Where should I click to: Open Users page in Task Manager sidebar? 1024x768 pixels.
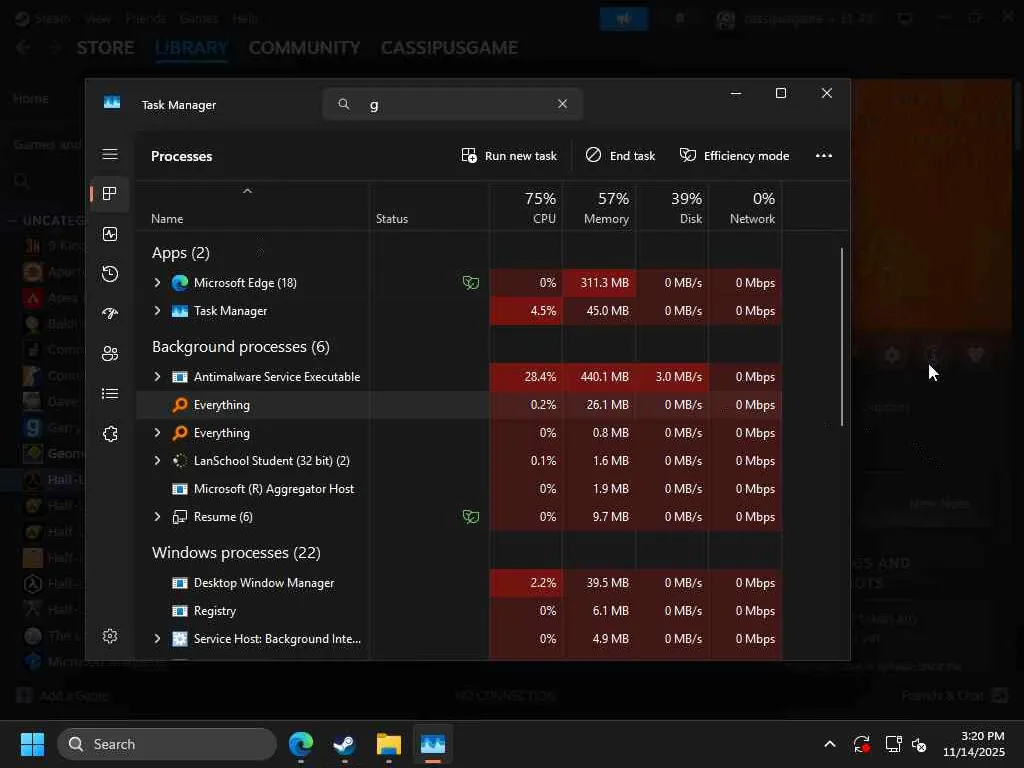(110, 353)
